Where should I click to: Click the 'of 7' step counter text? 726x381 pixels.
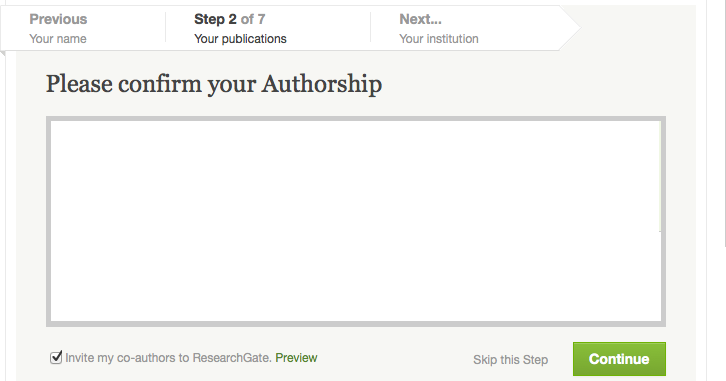[253, 19]
